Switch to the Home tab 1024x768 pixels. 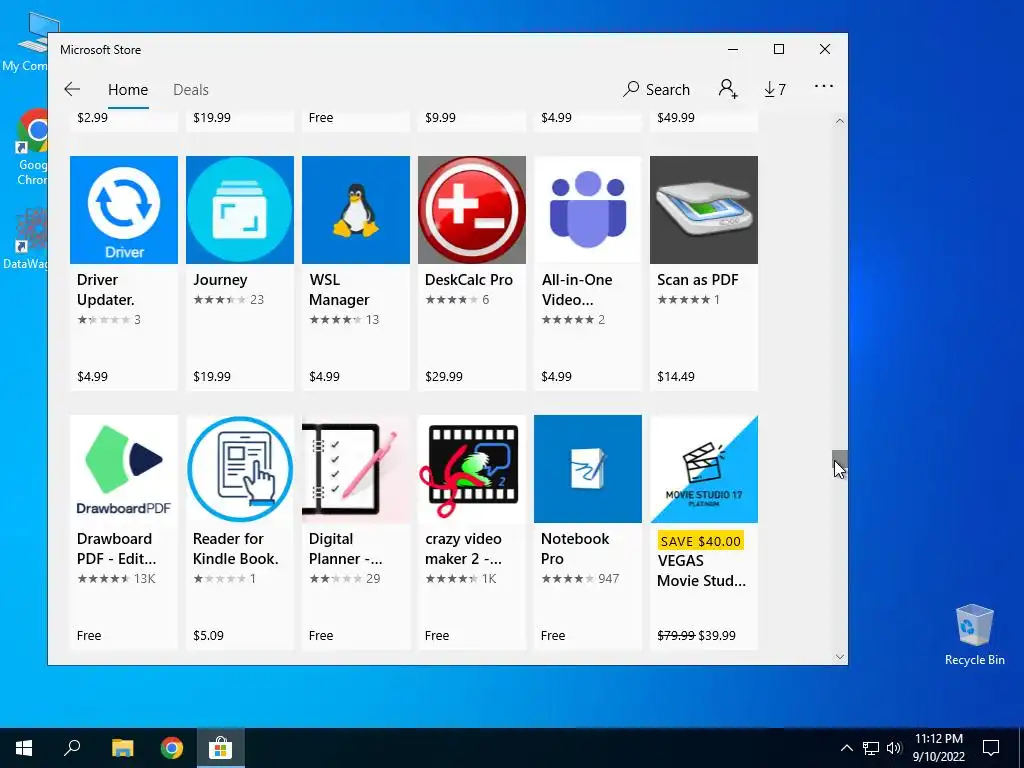(x=128, y=89)
